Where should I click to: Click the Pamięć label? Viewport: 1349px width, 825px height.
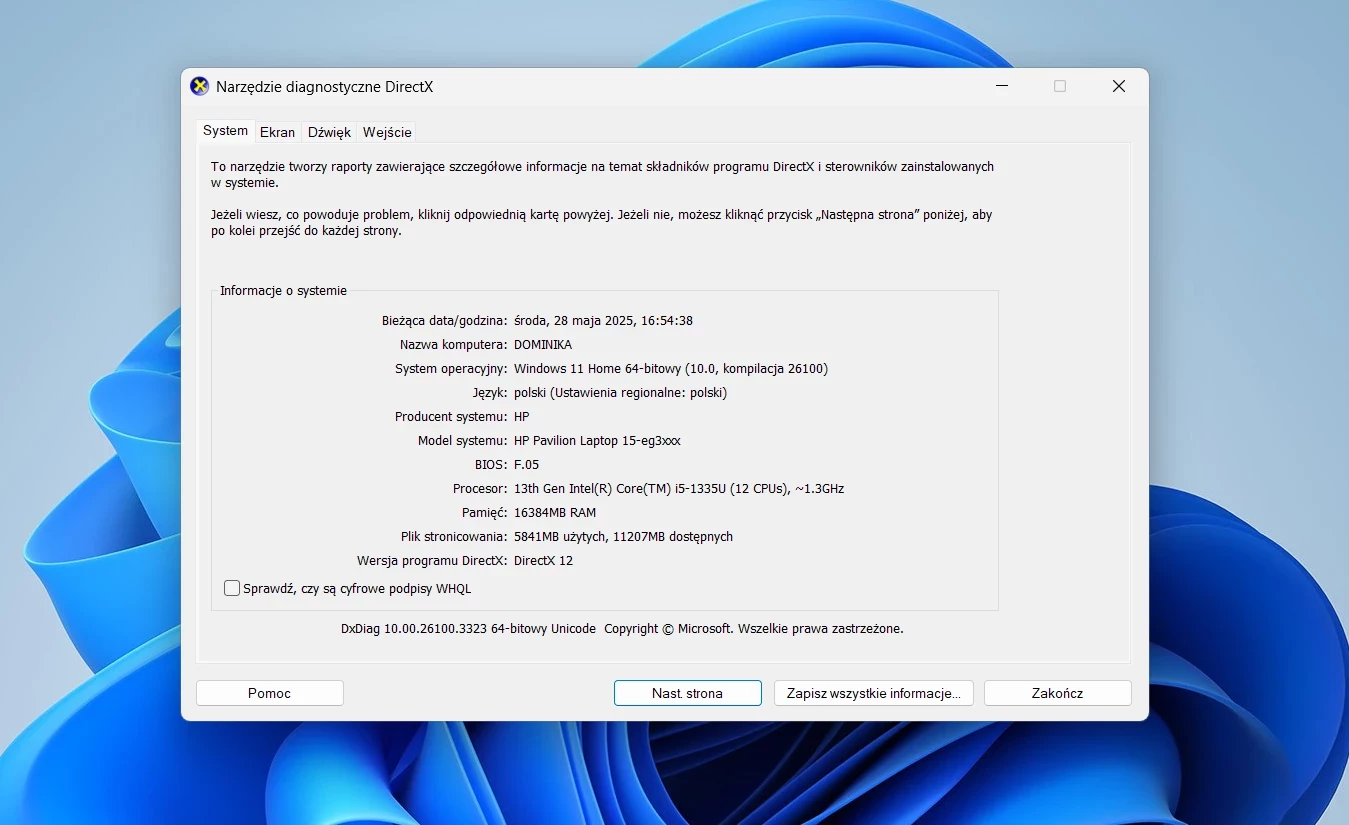point(485,513)
